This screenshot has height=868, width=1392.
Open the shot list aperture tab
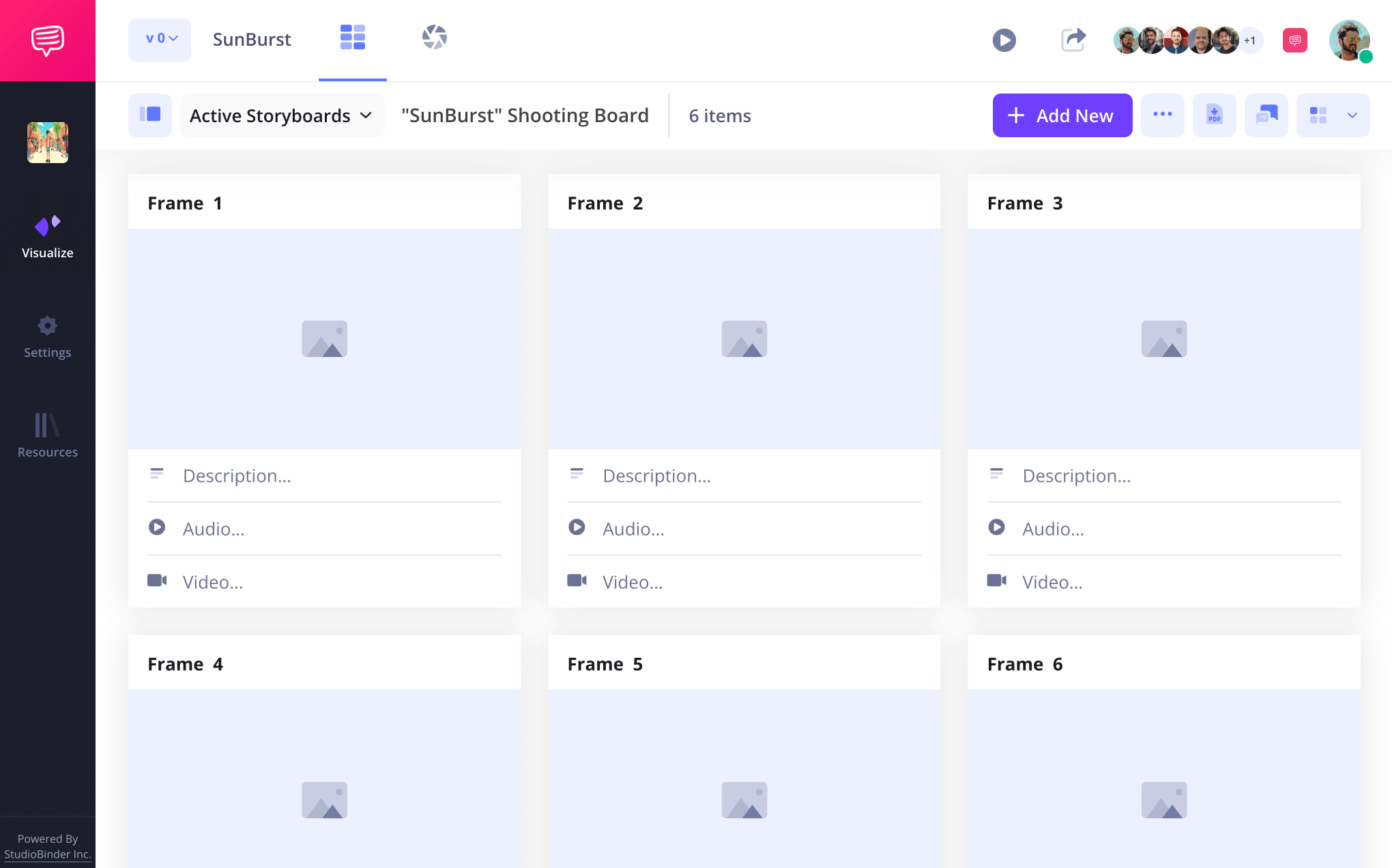[x=434, y=38]
